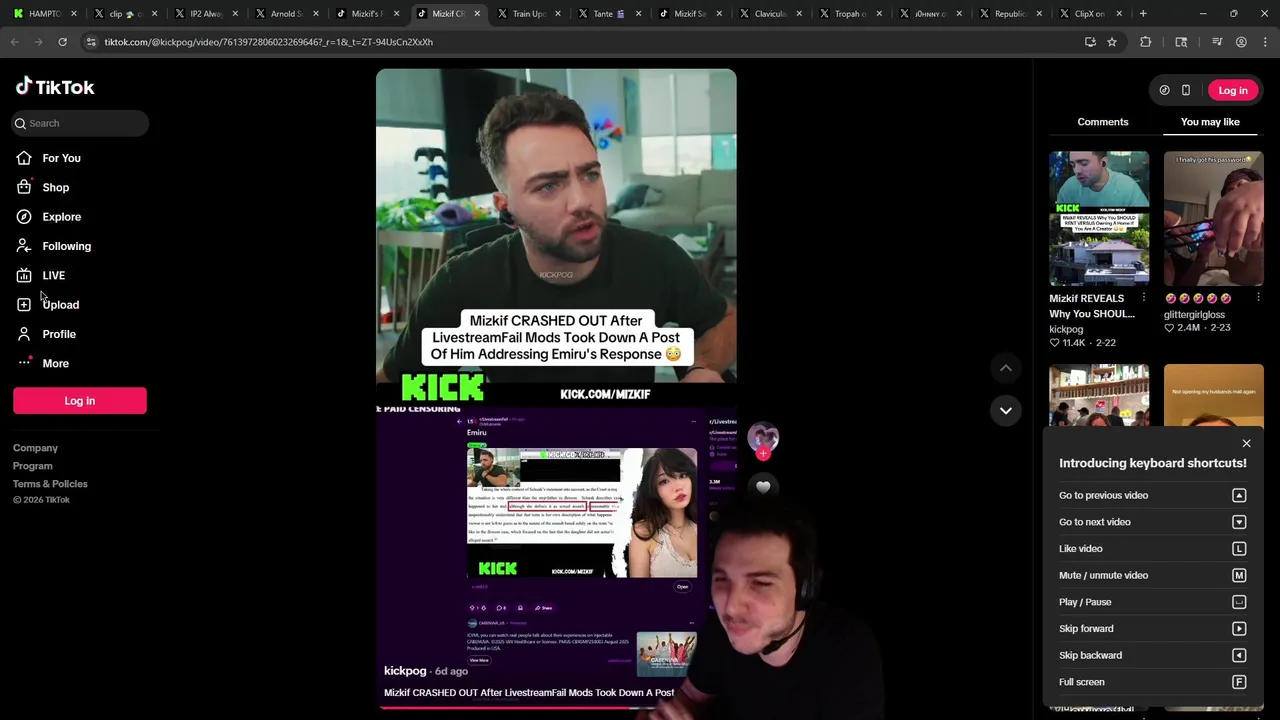Click the video progress bar
The height and width of the screenshot is (720, 1280).
coord(556,706)
